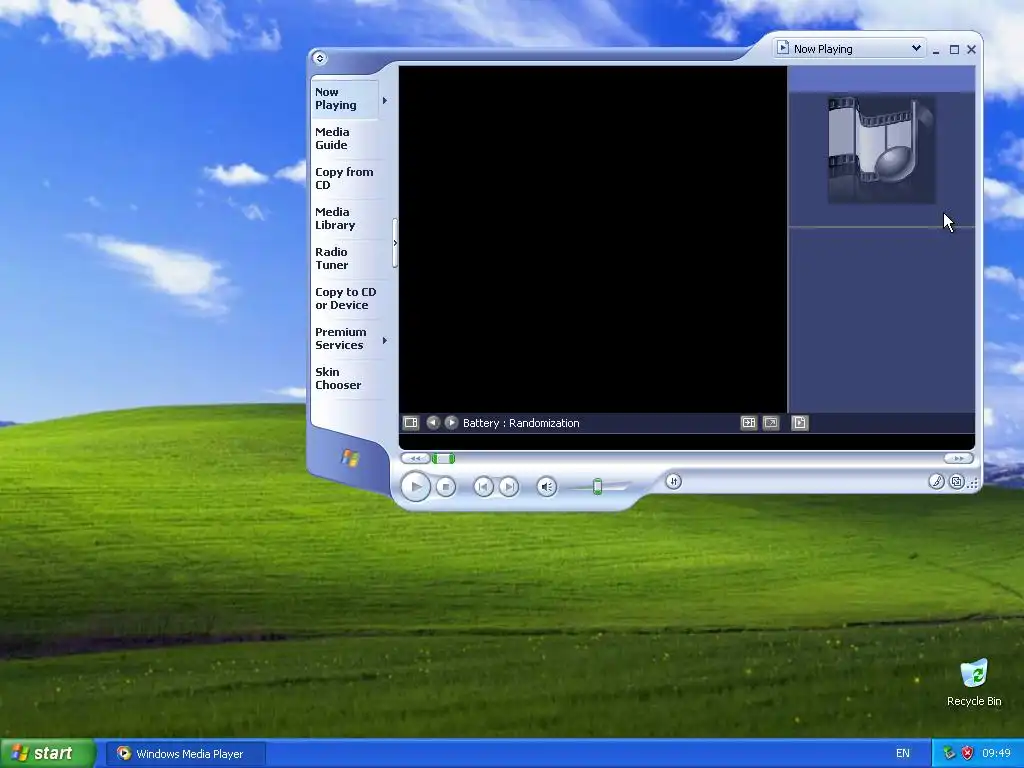Screen dimensions: 1024x768
Task: Click the network connection tray icon
Action: [949, 753]
